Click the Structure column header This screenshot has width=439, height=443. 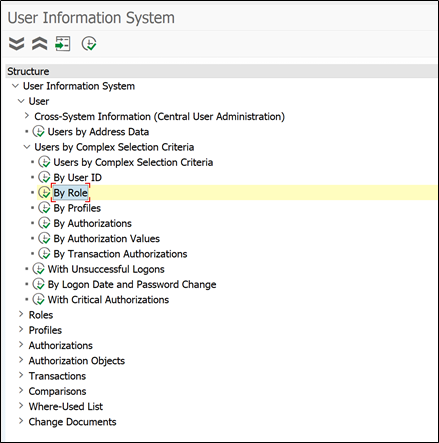tap(221, 71)
